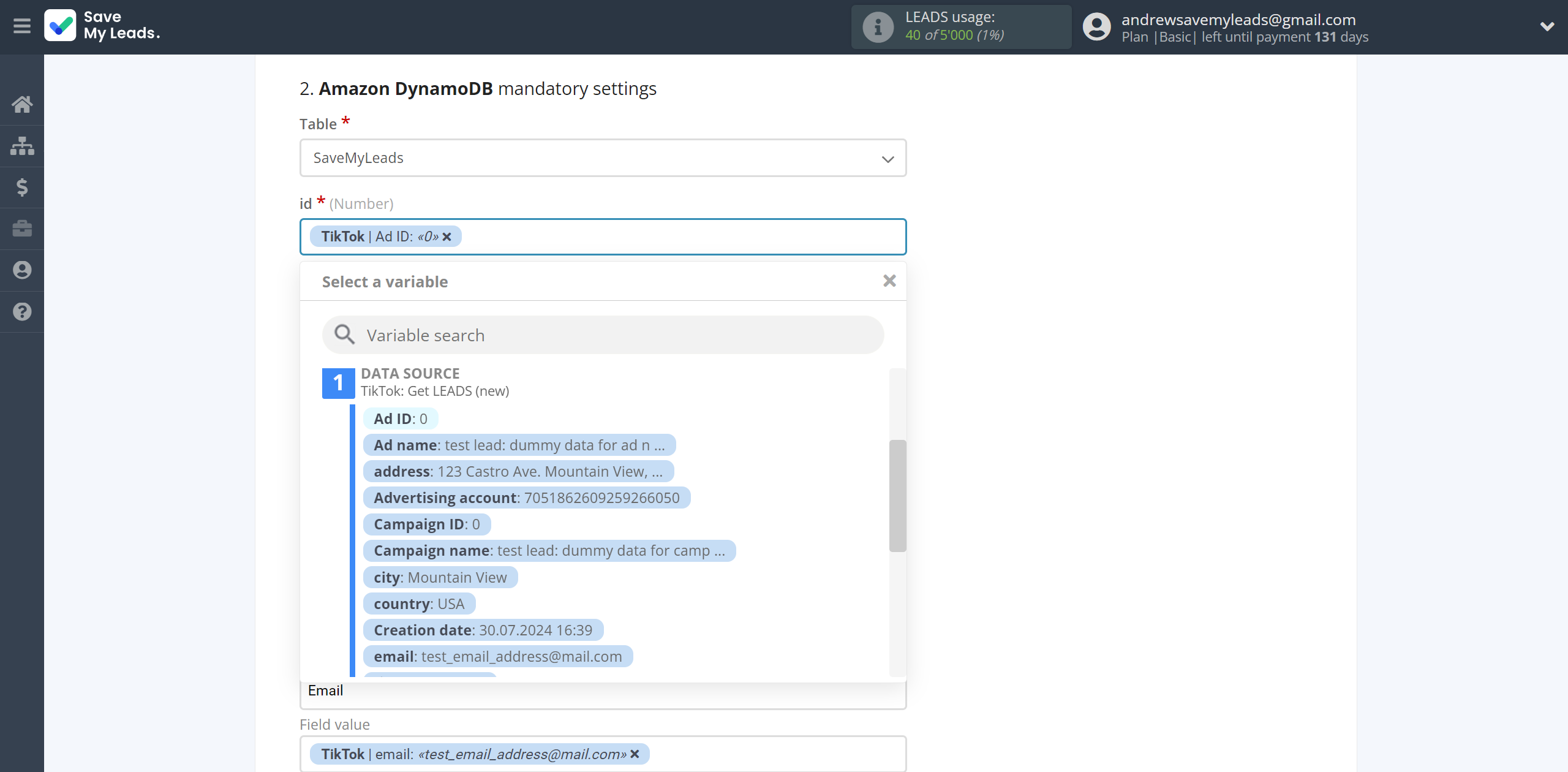The height and width of the screenshot is (772, 1568).
Task: Click the LEADS usage info icon
Action: coord(878,27)
